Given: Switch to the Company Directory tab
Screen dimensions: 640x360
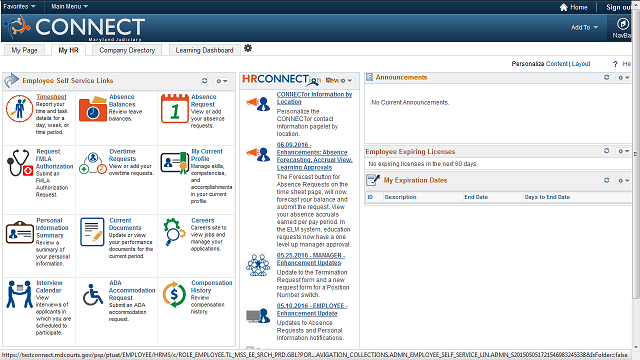Looking at the screenshot, I should (127, 50).
